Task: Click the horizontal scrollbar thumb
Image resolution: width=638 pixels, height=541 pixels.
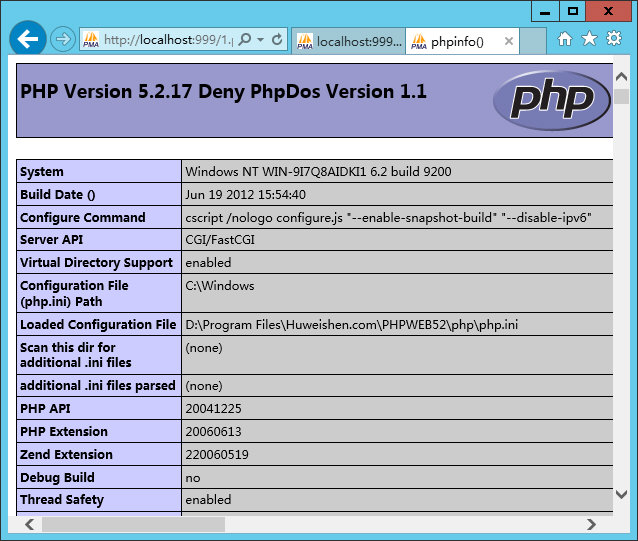Action: (x=133, y=524)
